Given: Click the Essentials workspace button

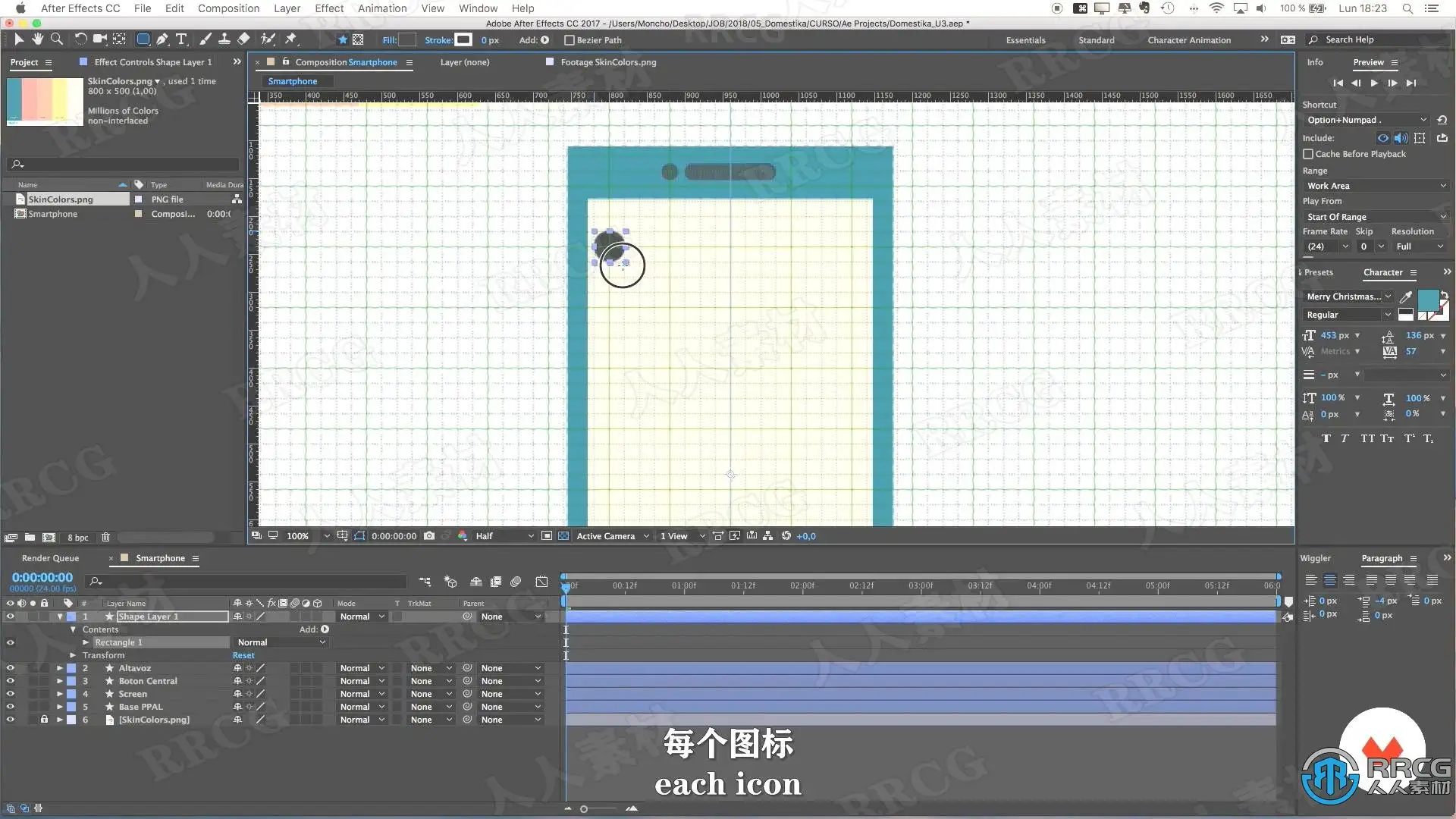Looking at the screenshot, I should (x=1025, y=40).
